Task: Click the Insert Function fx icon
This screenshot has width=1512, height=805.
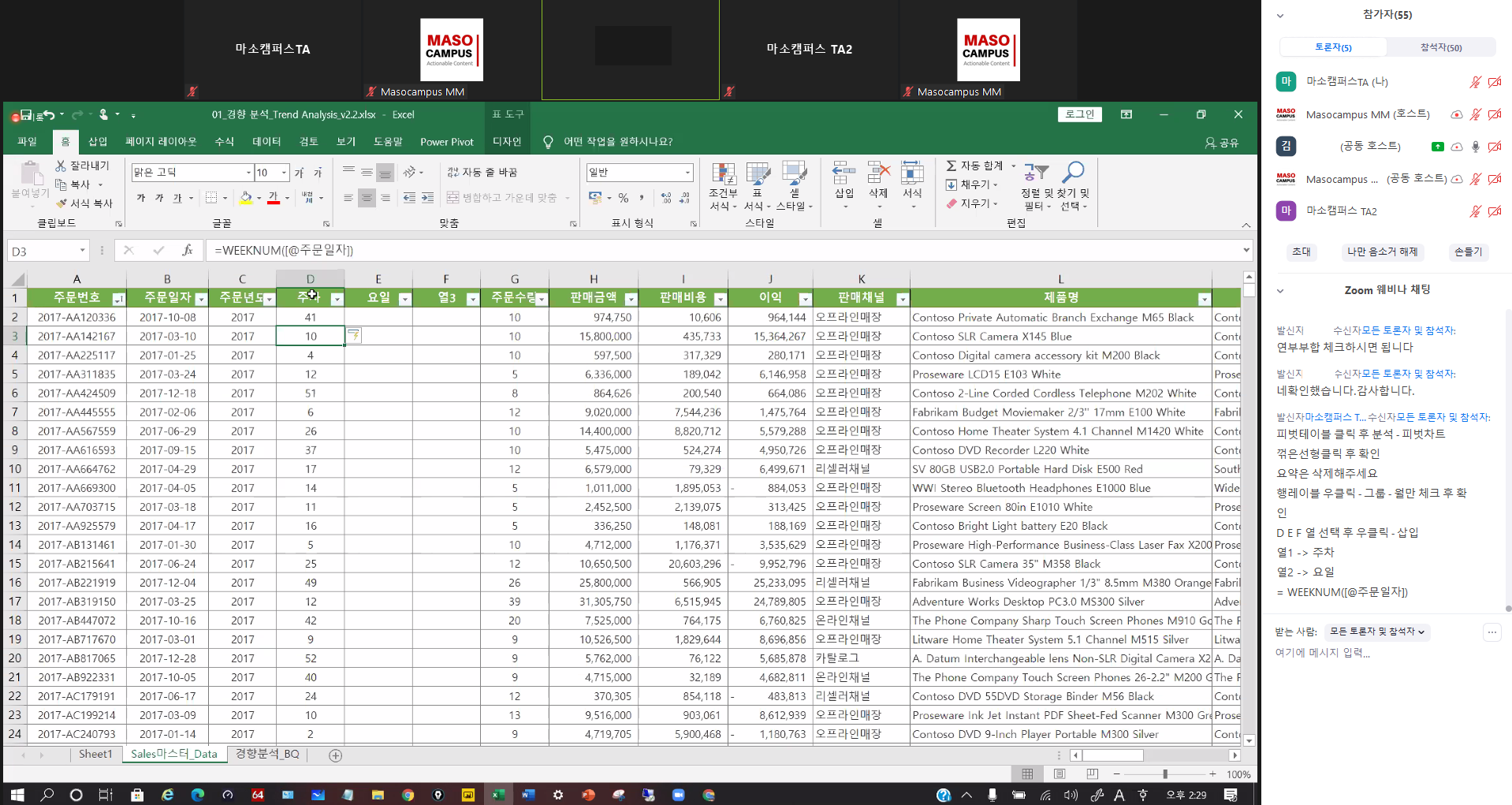Action: (187, 251)
